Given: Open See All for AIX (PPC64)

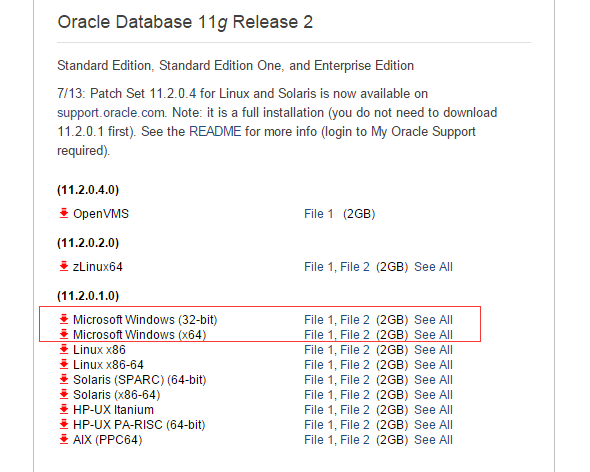Looking at the screenshot, I should pos(433,440).
